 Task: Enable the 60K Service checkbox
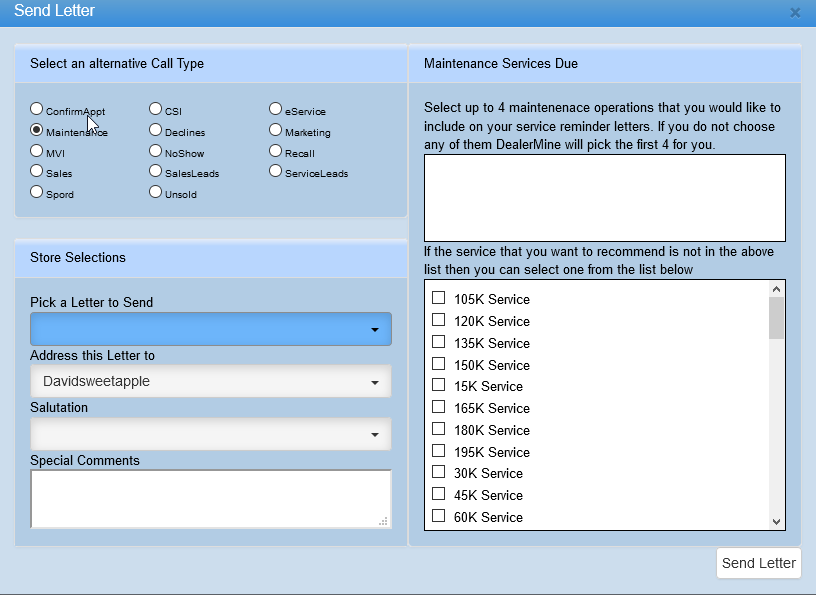438,516
